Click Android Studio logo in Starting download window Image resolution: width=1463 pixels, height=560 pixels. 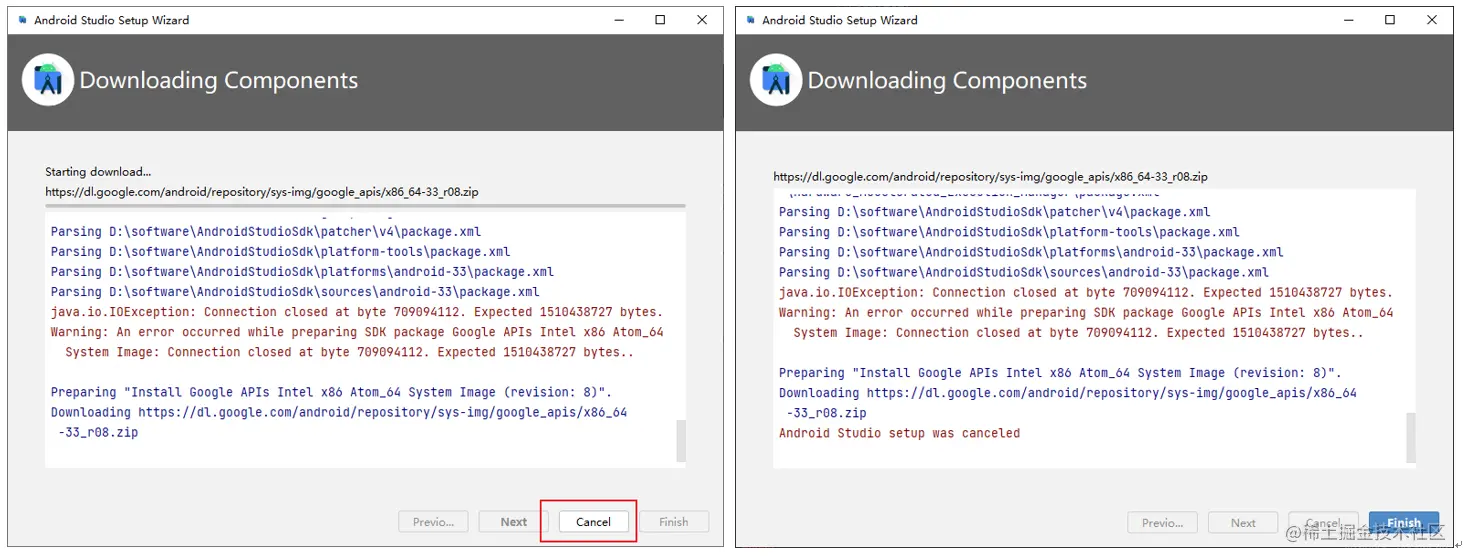click(x=47, y=80)
